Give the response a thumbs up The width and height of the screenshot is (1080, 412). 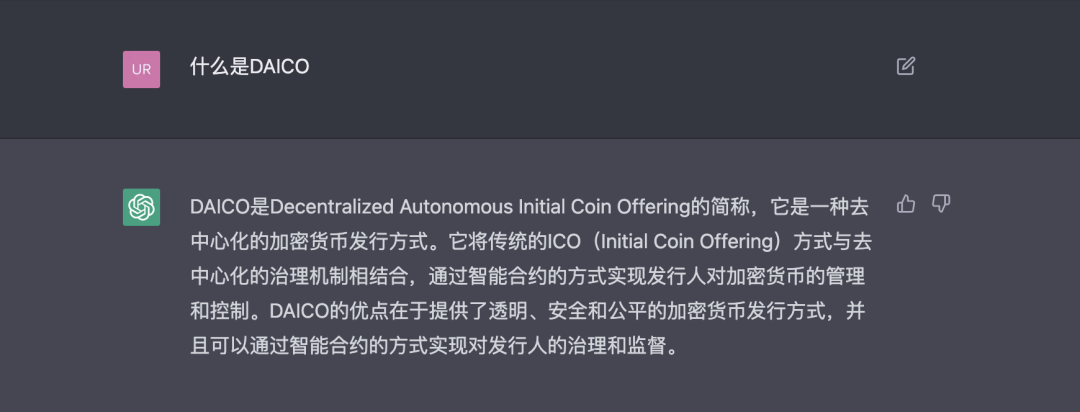pos(906,204)
